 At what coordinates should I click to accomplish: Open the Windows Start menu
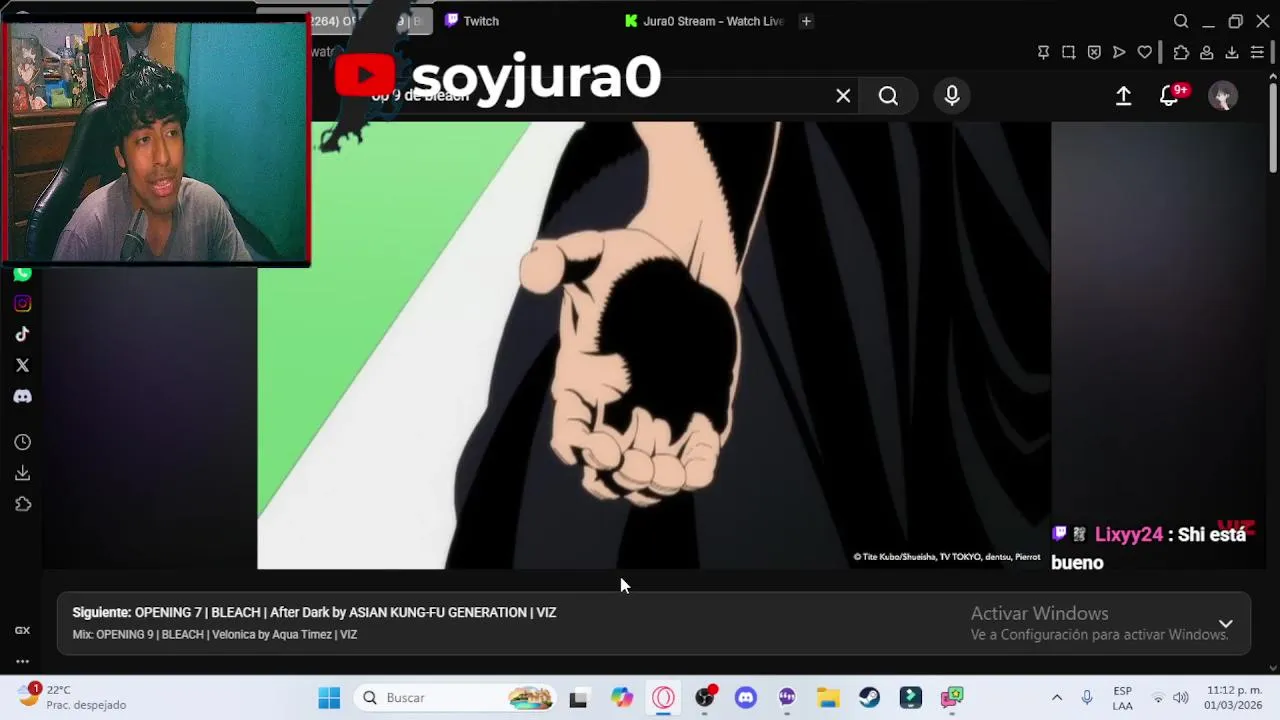329,698
